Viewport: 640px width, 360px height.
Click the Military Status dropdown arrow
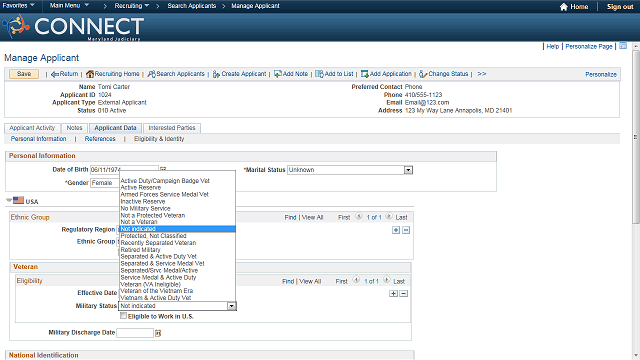coord(231,306)
